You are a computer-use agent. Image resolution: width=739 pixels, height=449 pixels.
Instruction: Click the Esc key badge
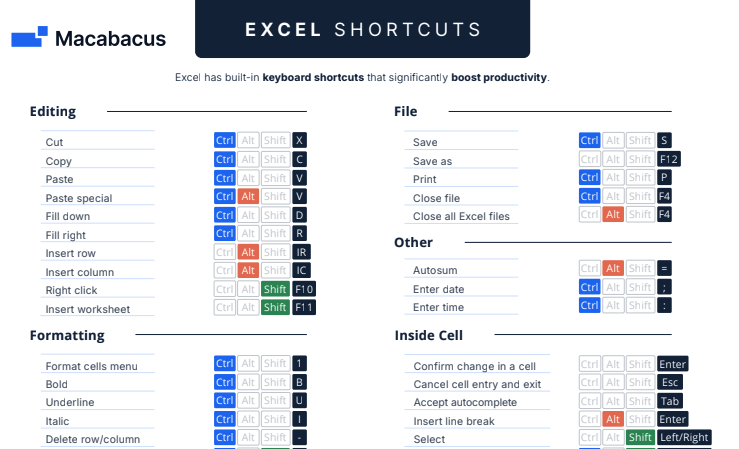670,383
